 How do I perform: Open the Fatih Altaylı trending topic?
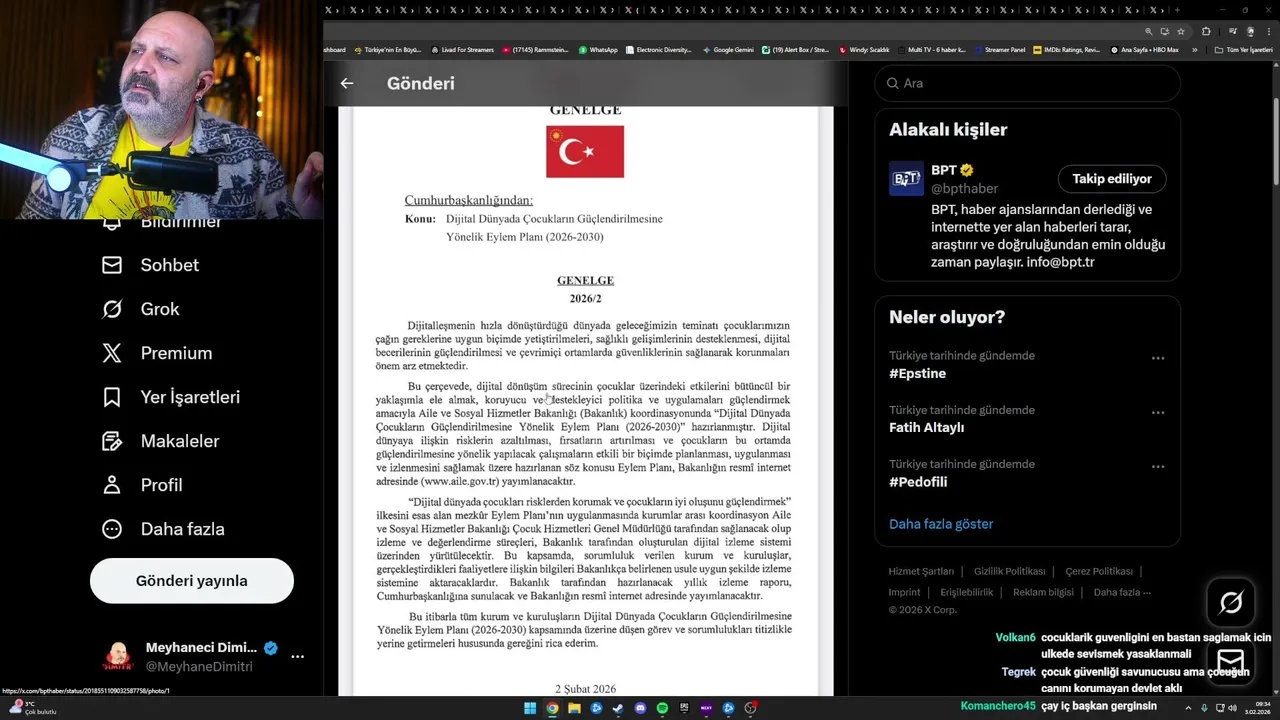[x=926, y=427]
